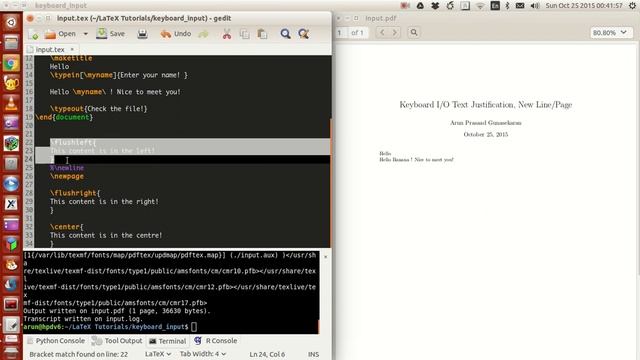The width and height of the screenshot is (640, 360).
Task: Go to next page in PDF viewer
Action: click(395, 32)
